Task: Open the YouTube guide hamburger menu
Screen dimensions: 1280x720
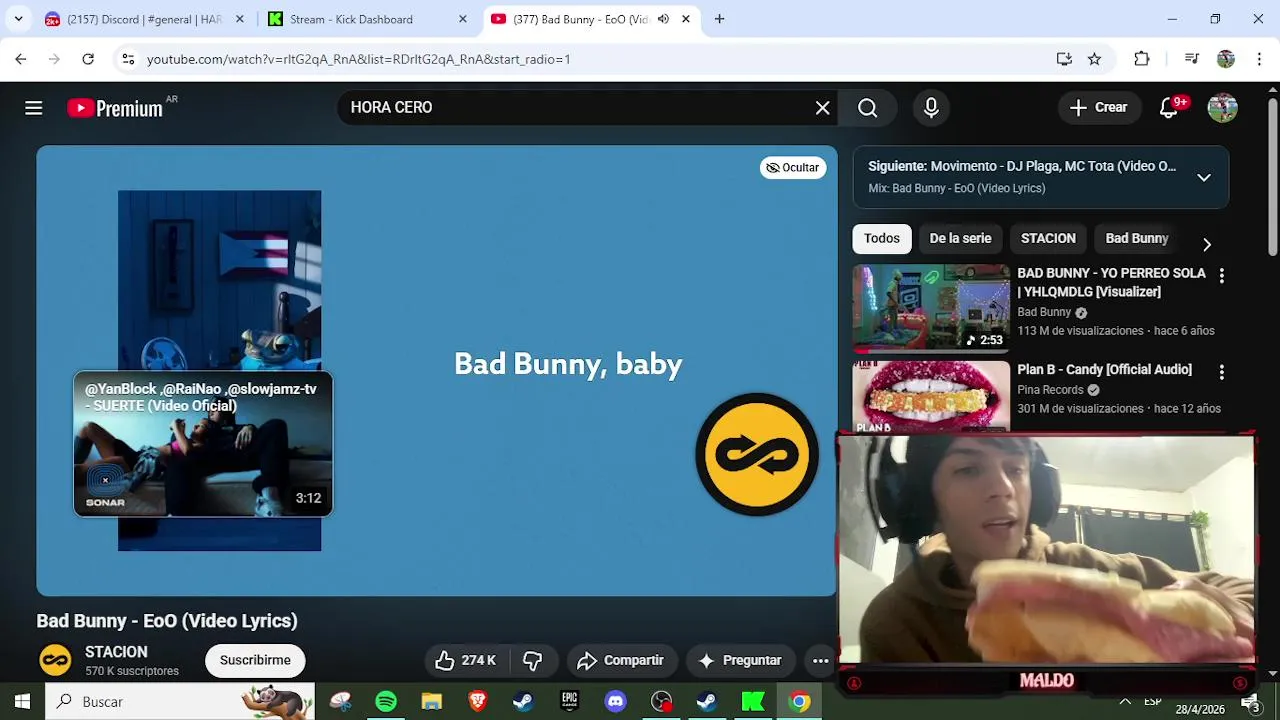Action: coord(34,108)
